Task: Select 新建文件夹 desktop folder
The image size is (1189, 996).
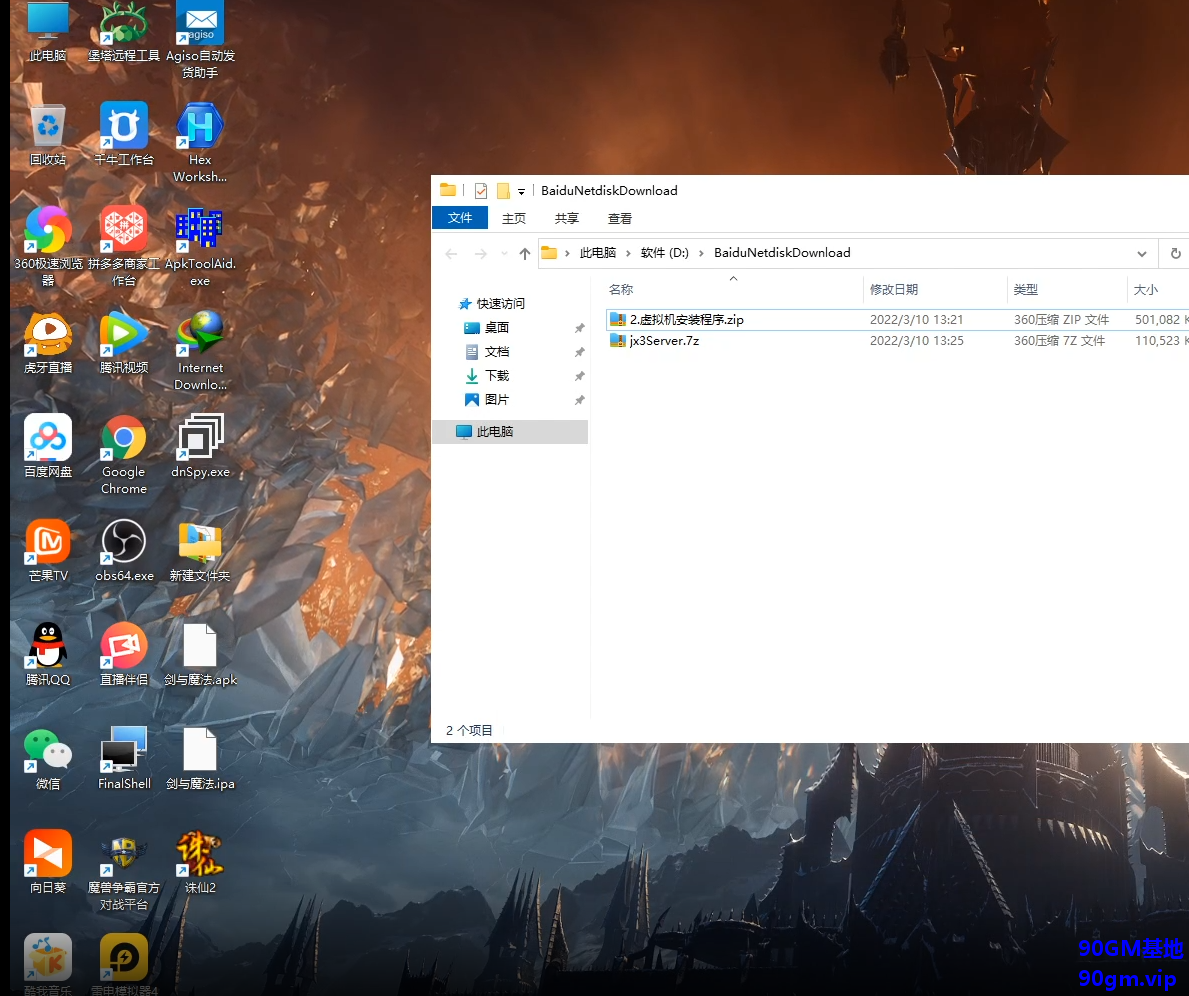Action: 200,551
